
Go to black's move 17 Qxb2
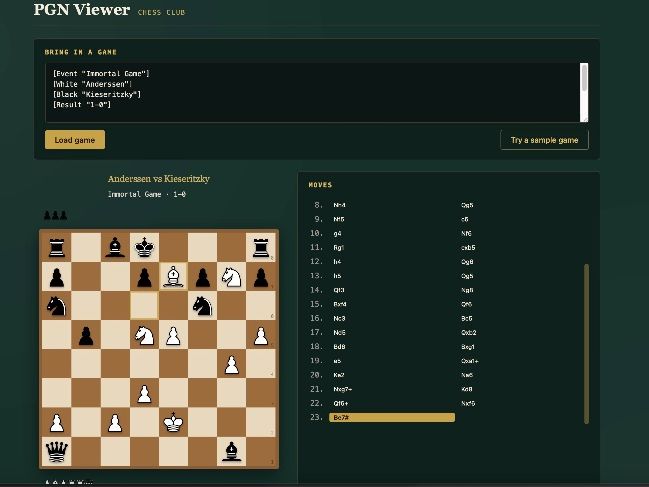pos(519,332)
